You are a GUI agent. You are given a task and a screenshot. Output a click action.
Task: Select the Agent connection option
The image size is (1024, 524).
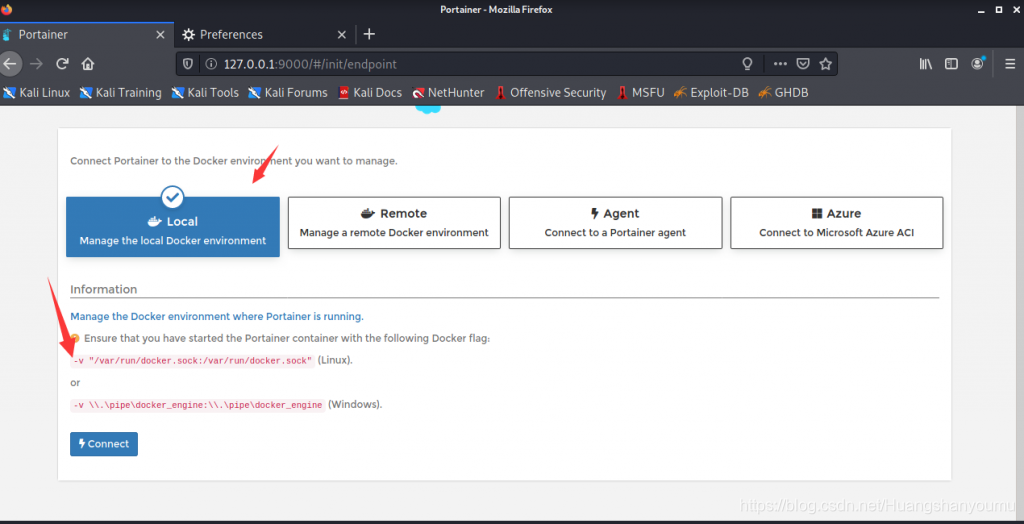(x=615, y=223)
